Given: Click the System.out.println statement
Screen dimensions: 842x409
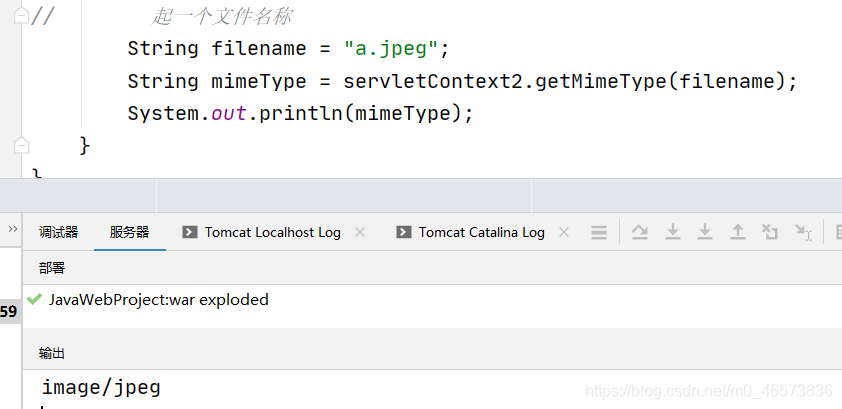Looking at the screenshot, I should 300,114.
